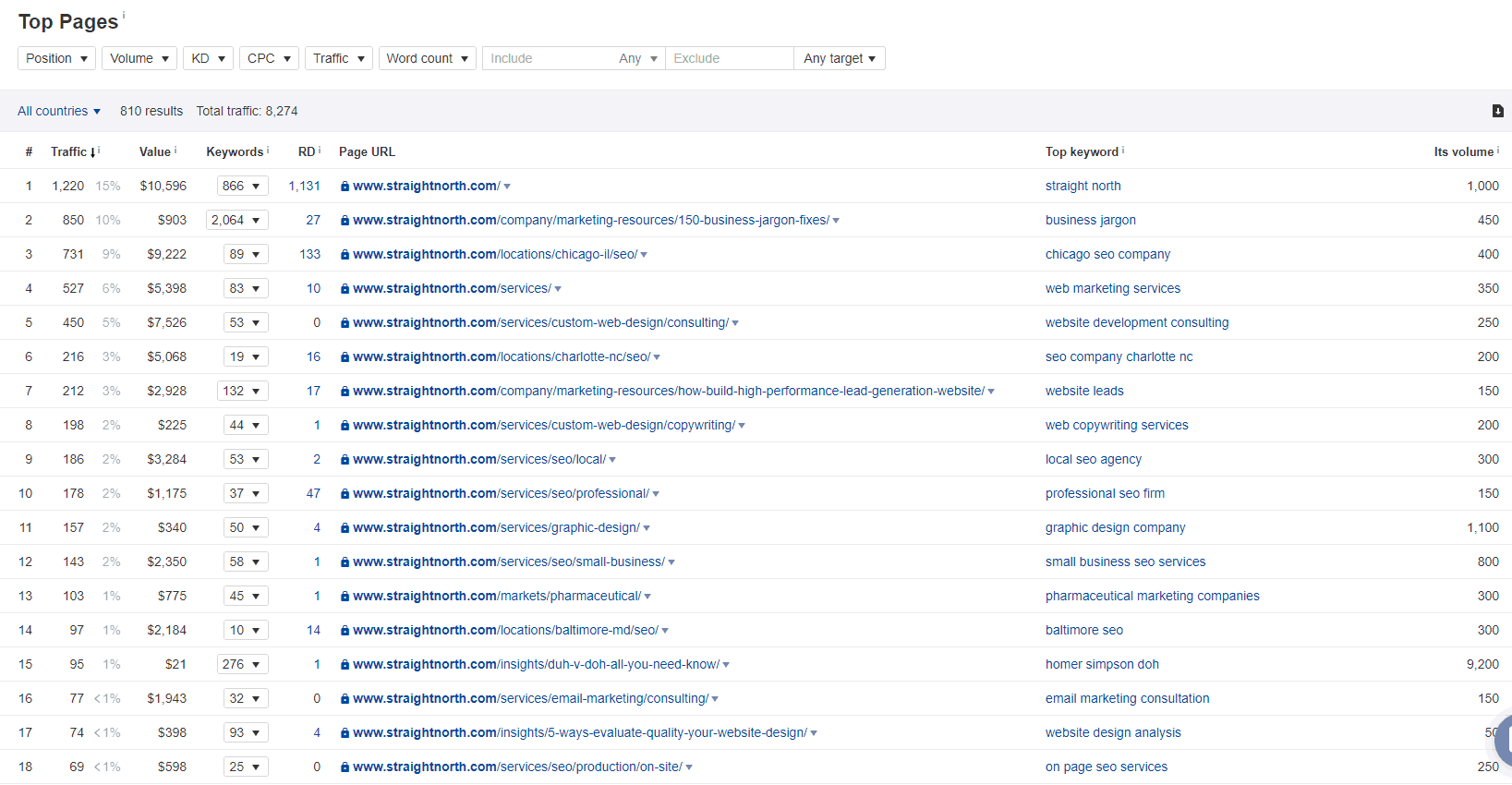1512x785 pixels.
Task: Click the RD value 1,131
Action: (304, 186)
